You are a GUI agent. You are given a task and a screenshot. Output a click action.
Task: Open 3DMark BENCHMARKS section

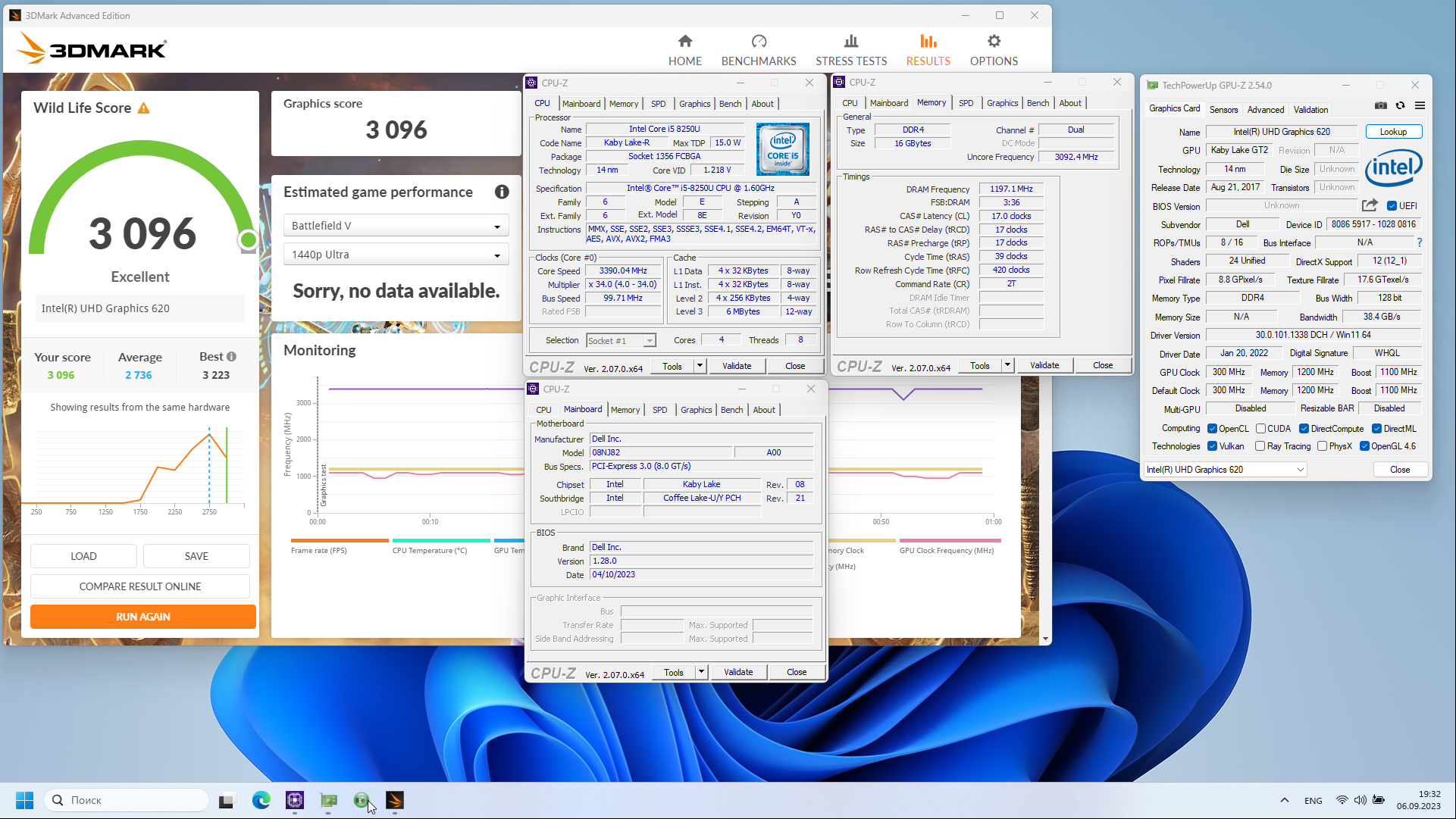pyautogui.click(x=759, y=50)
